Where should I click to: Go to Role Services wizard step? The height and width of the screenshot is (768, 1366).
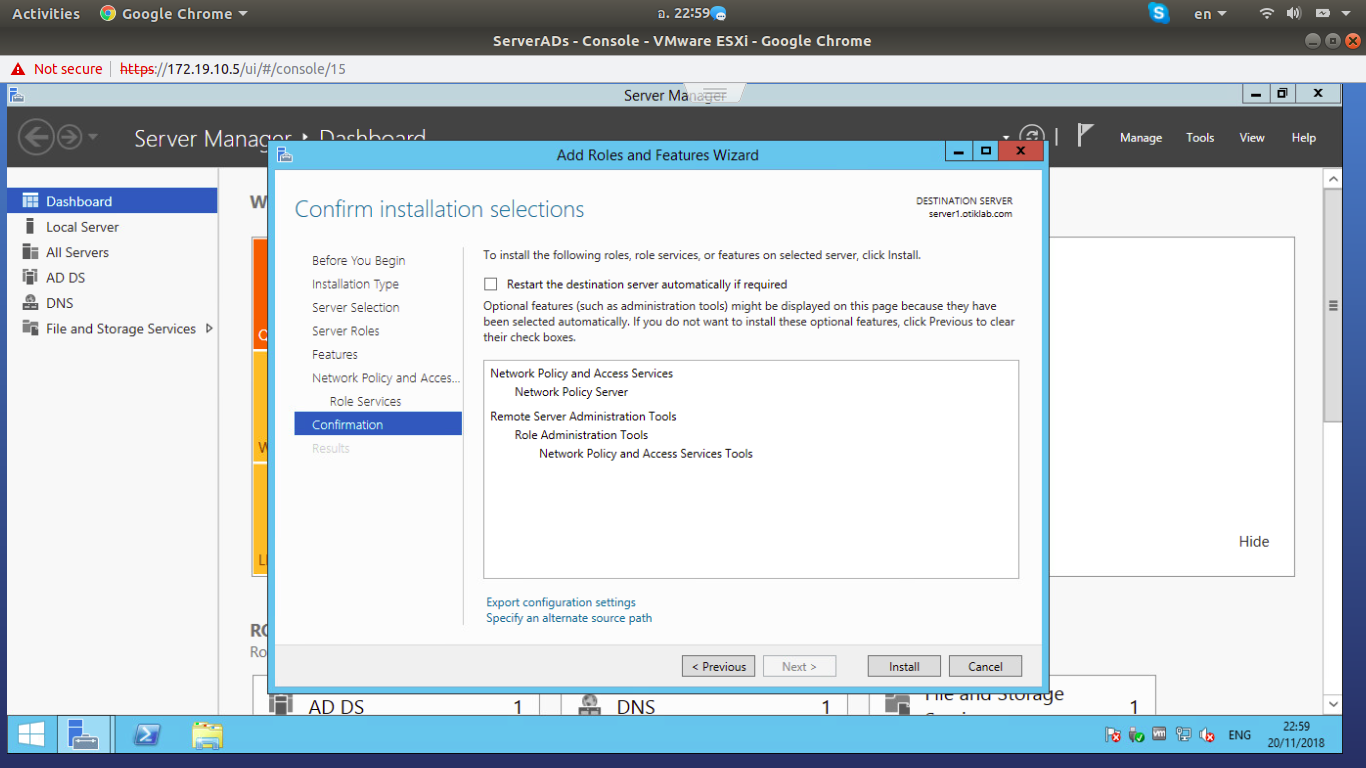tap(365, 401)
